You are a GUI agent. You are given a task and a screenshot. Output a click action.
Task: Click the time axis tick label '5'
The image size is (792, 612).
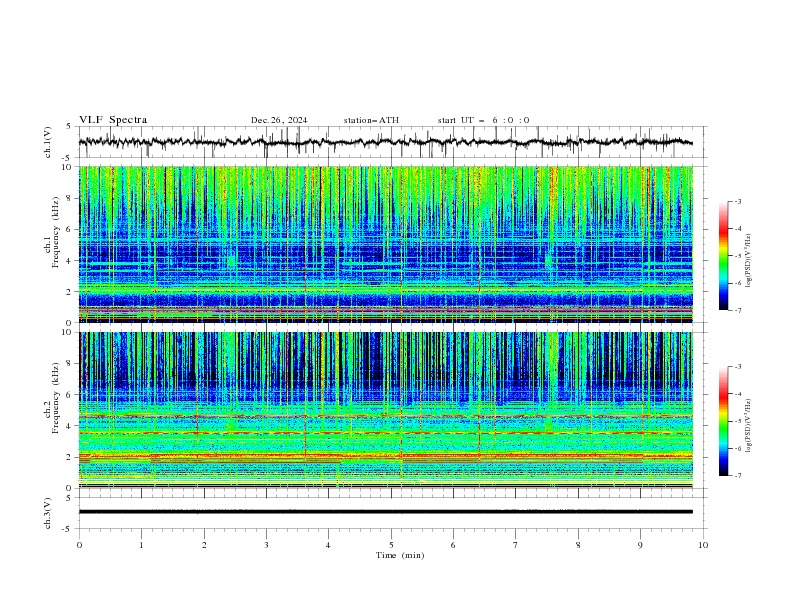point(391,545)
